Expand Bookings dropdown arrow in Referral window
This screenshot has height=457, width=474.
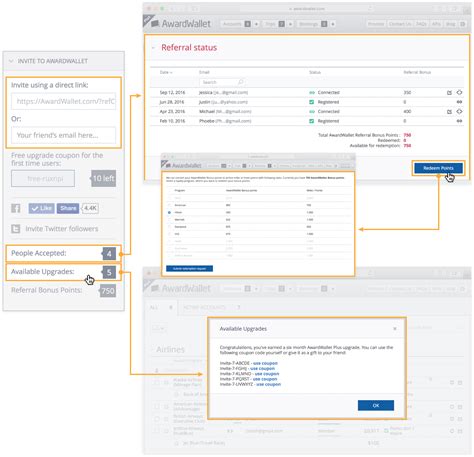333,24
